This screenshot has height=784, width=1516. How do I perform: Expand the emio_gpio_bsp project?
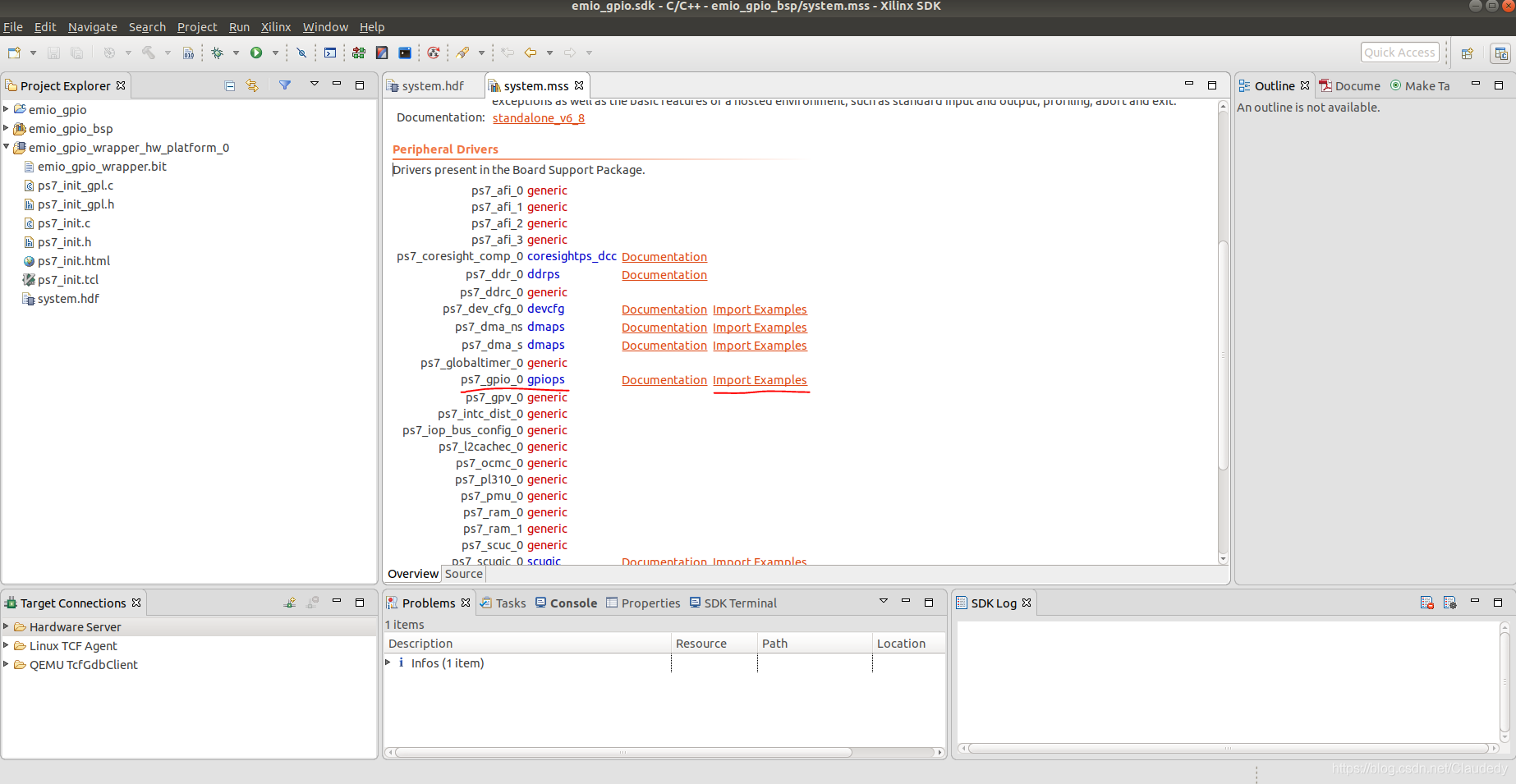[x=6, y=128]
